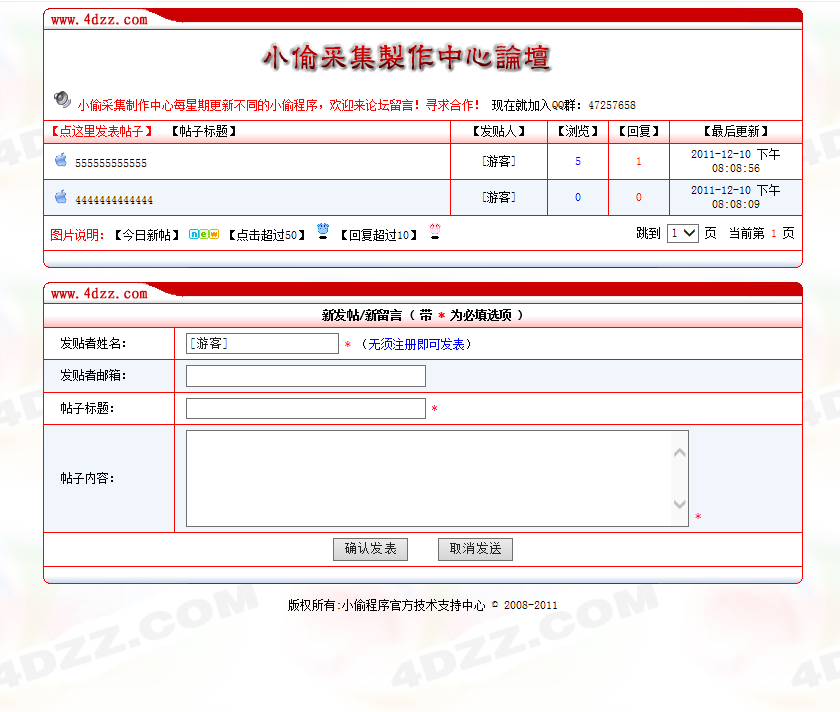Click the content area scroll-down arrow
This screenshot has width=840, height=712.
[x=680, y=504]
